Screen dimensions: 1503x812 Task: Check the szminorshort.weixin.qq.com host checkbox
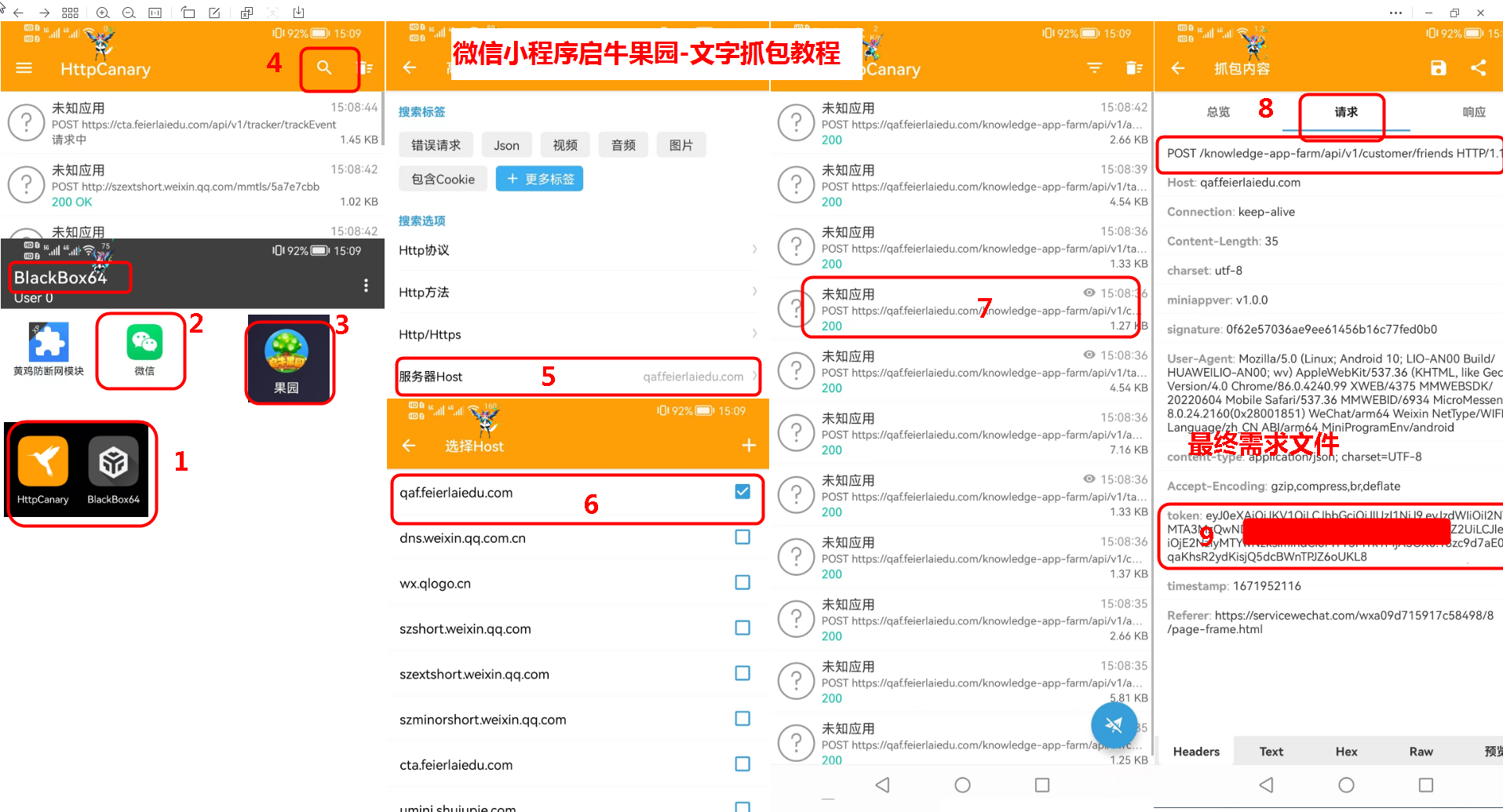click(742, 719)
